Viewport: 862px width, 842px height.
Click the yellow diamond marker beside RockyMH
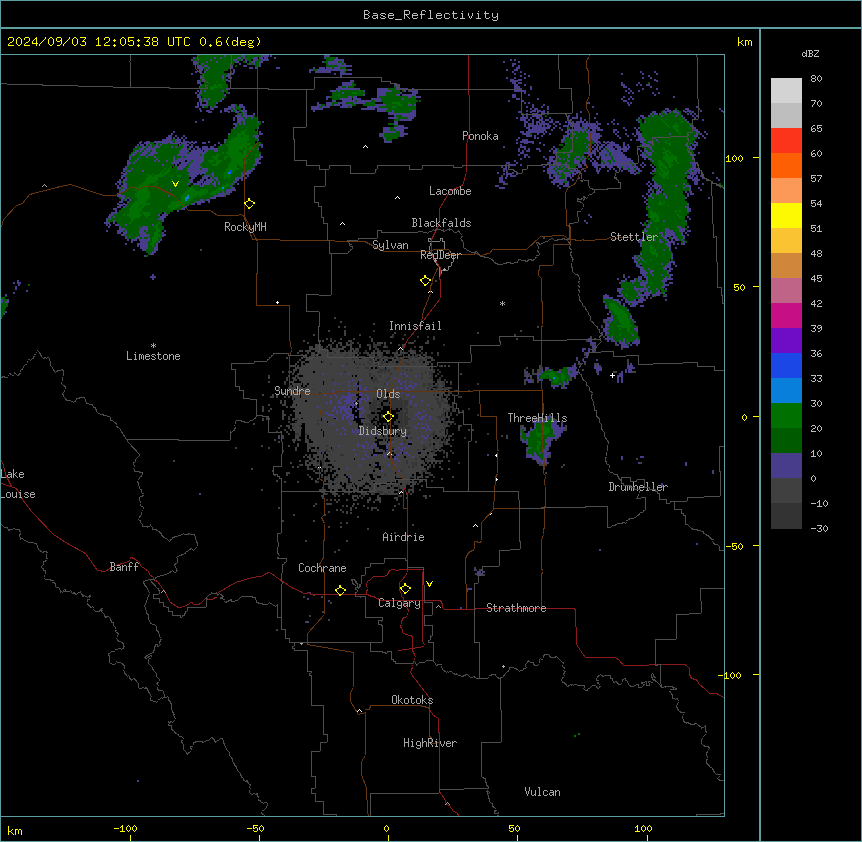[250, 204]
